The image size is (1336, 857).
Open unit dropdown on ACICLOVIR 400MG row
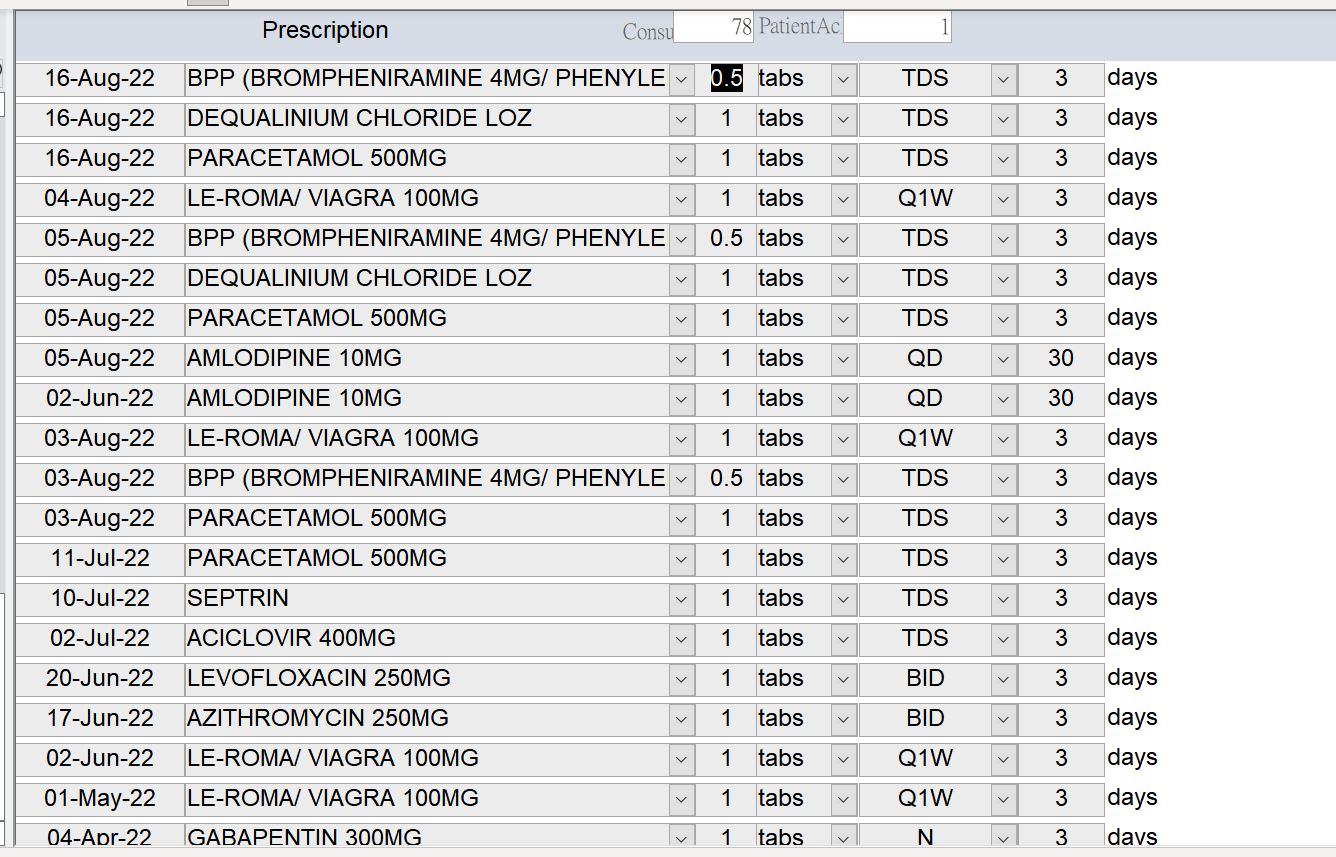point(844,638)
